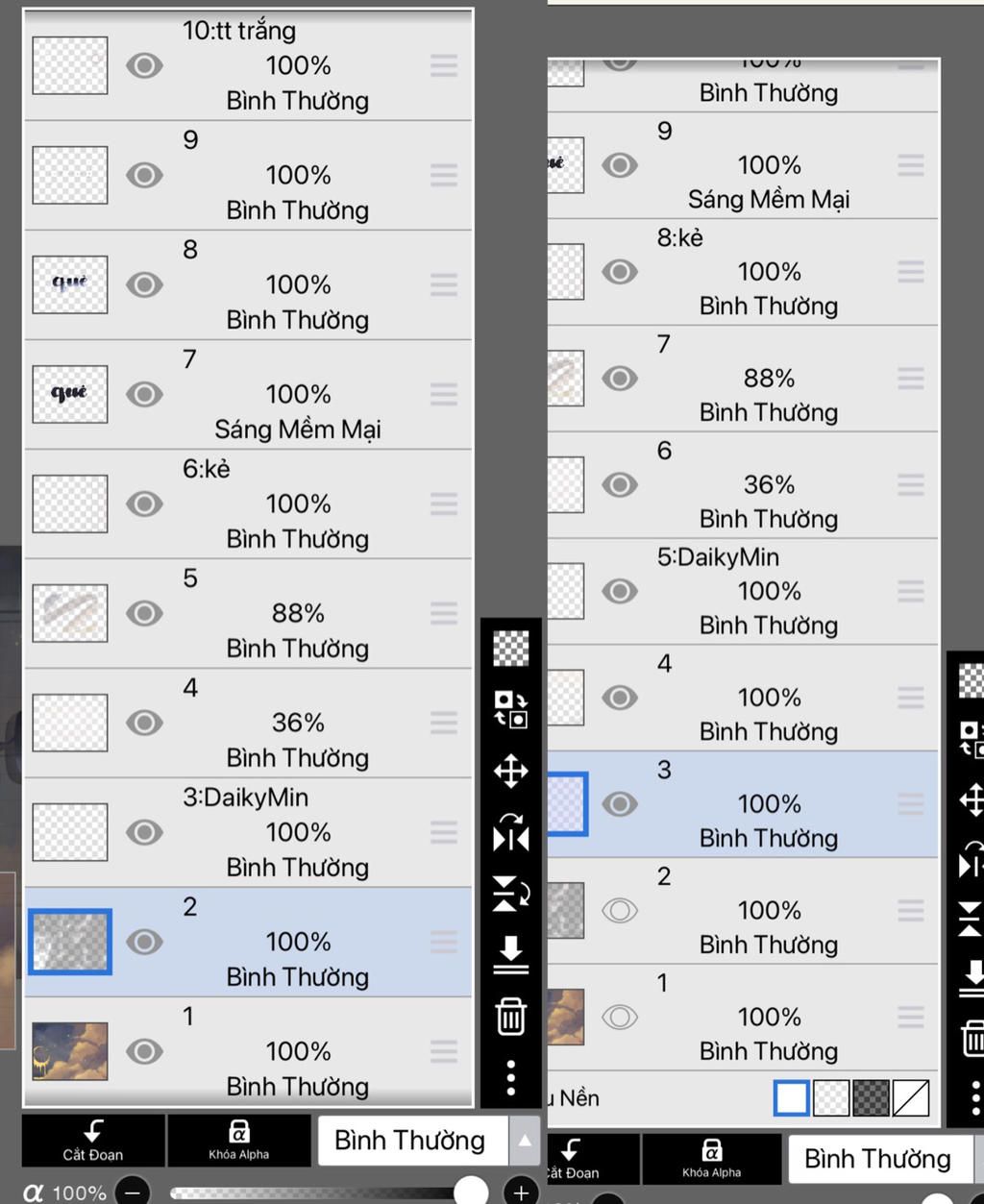Tap the plus icon beside the alpha slider

521,1192
